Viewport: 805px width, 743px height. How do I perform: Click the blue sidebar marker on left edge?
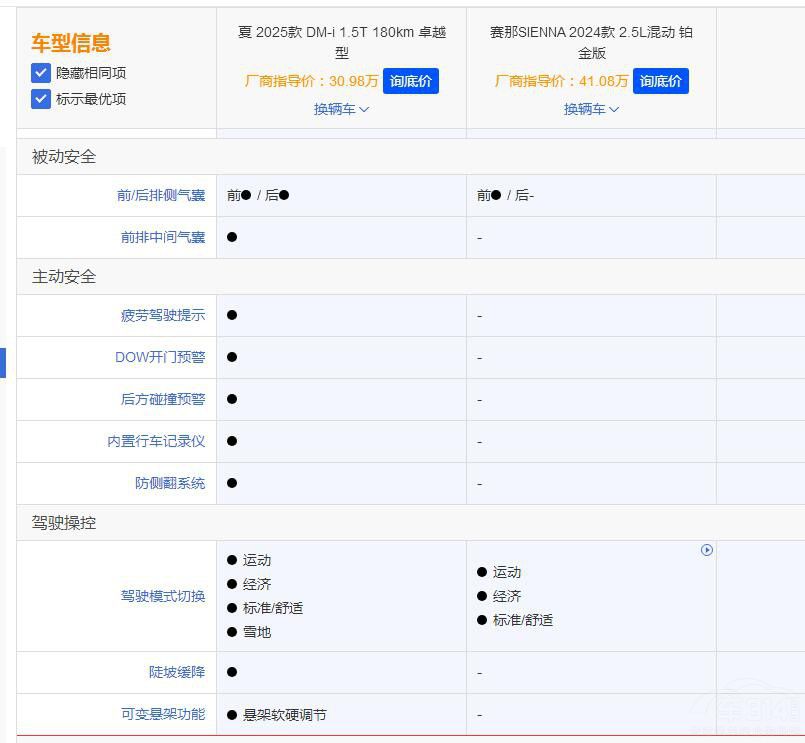coord(3,362)
